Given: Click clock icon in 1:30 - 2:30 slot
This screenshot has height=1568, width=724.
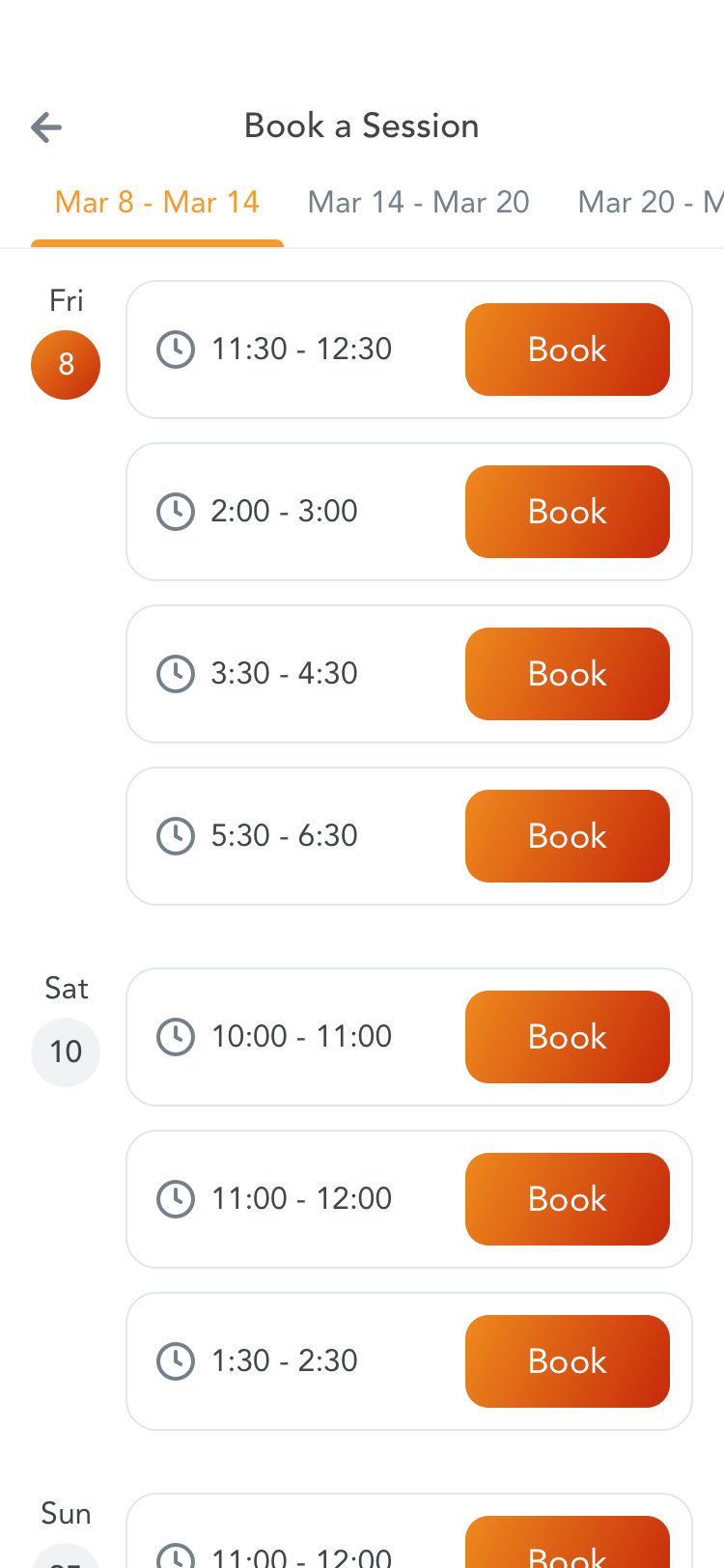Looking at the screenshot, I should click(x=176, y=1361).
